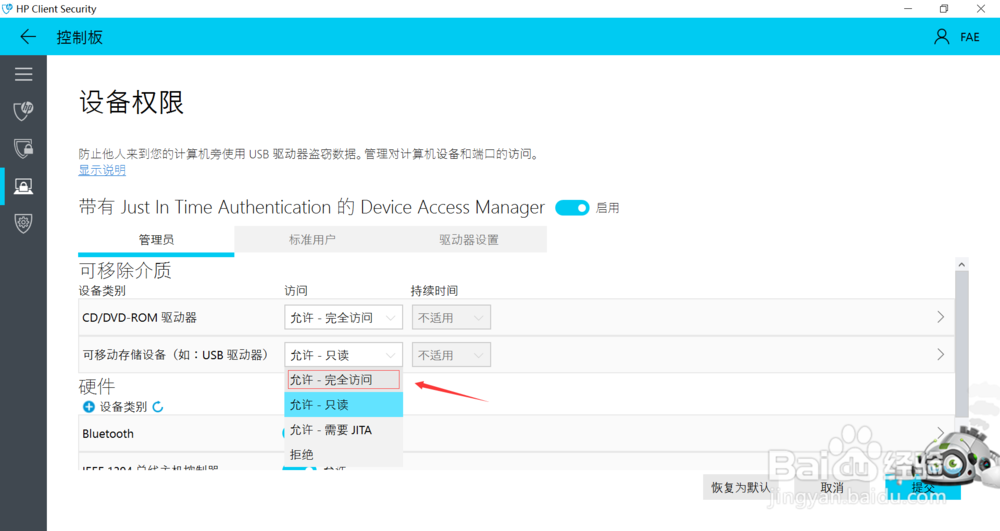Open the shield with gear sidebar icon
This screenshot has width=1000, height=531.
pos(24,223)
